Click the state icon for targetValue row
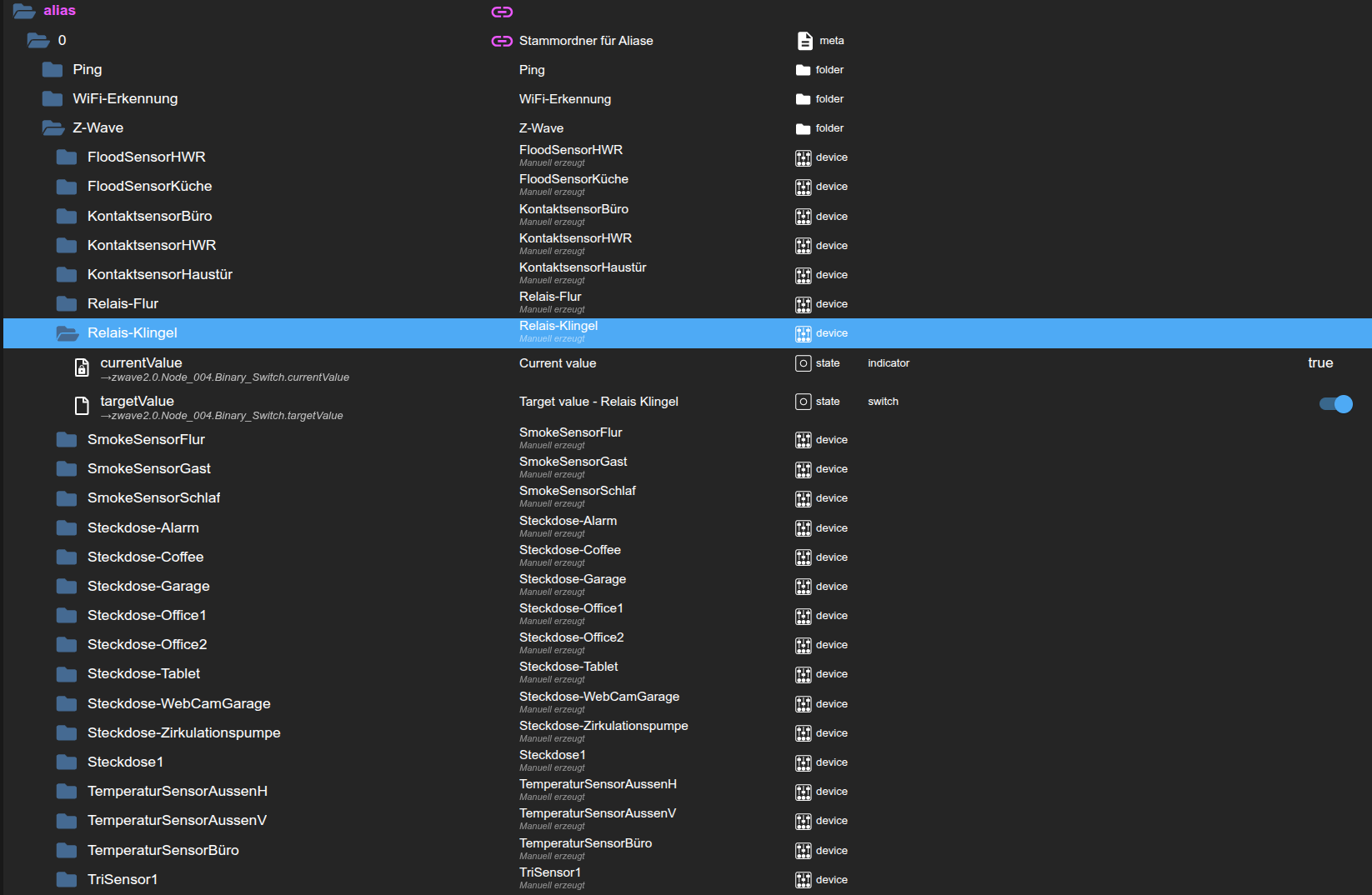The height and width of the screenshot is (895, 1372). click(803, 402)
